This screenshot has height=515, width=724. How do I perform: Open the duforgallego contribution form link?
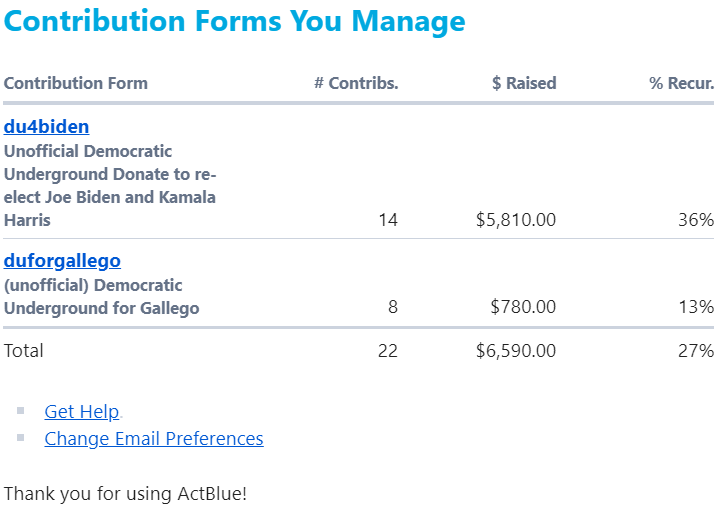(x=62, y=261)
